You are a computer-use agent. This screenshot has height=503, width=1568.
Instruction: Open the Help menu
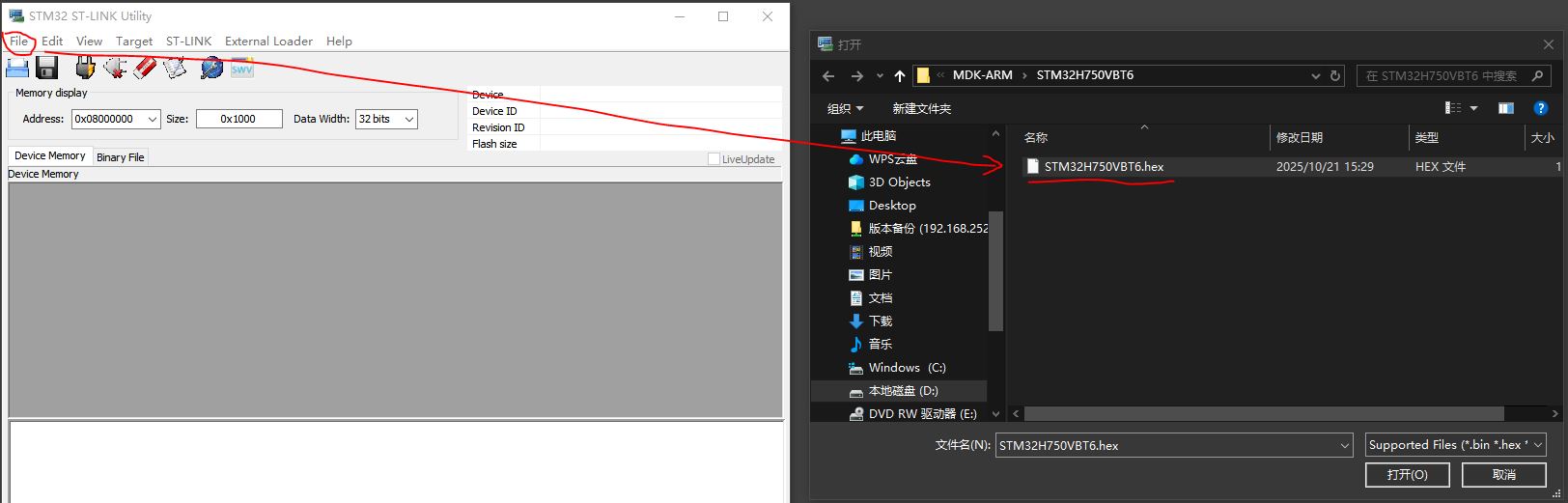click(339, 42)
